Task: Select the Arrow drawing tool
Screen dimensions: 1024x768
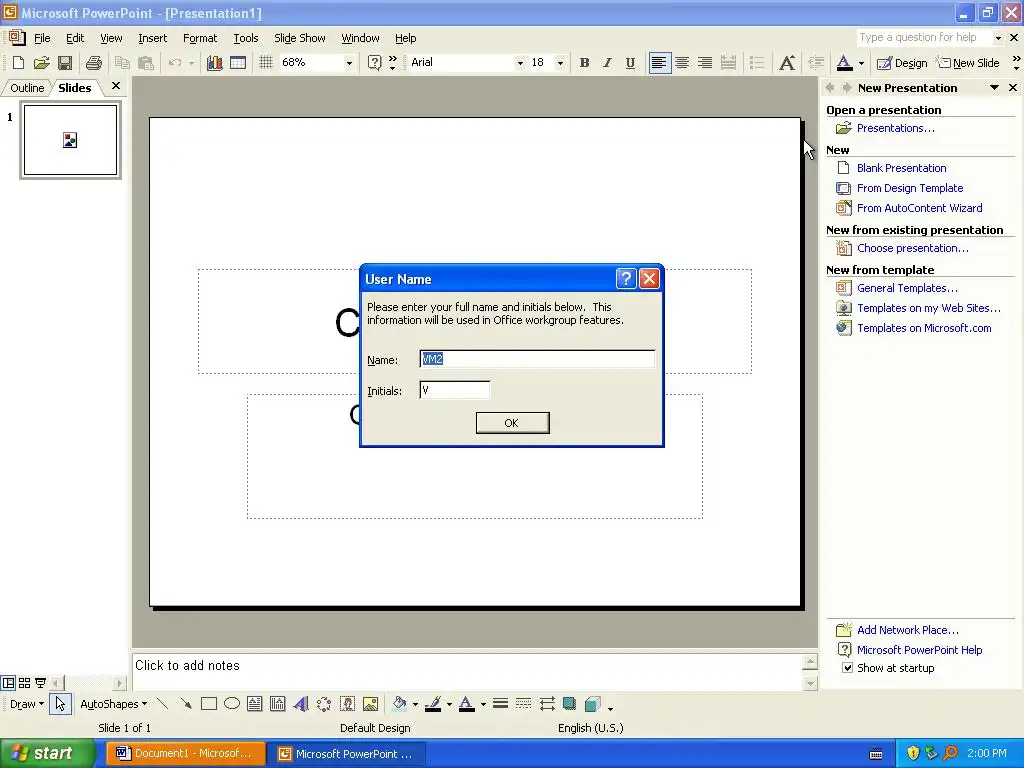Action: (186, 704)
